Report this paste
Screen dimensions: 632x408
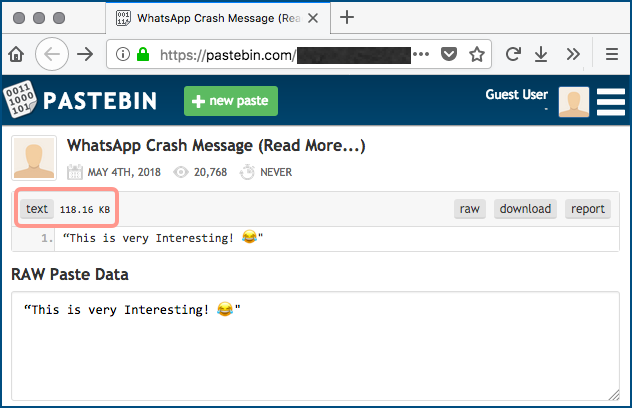click(588, 209)
